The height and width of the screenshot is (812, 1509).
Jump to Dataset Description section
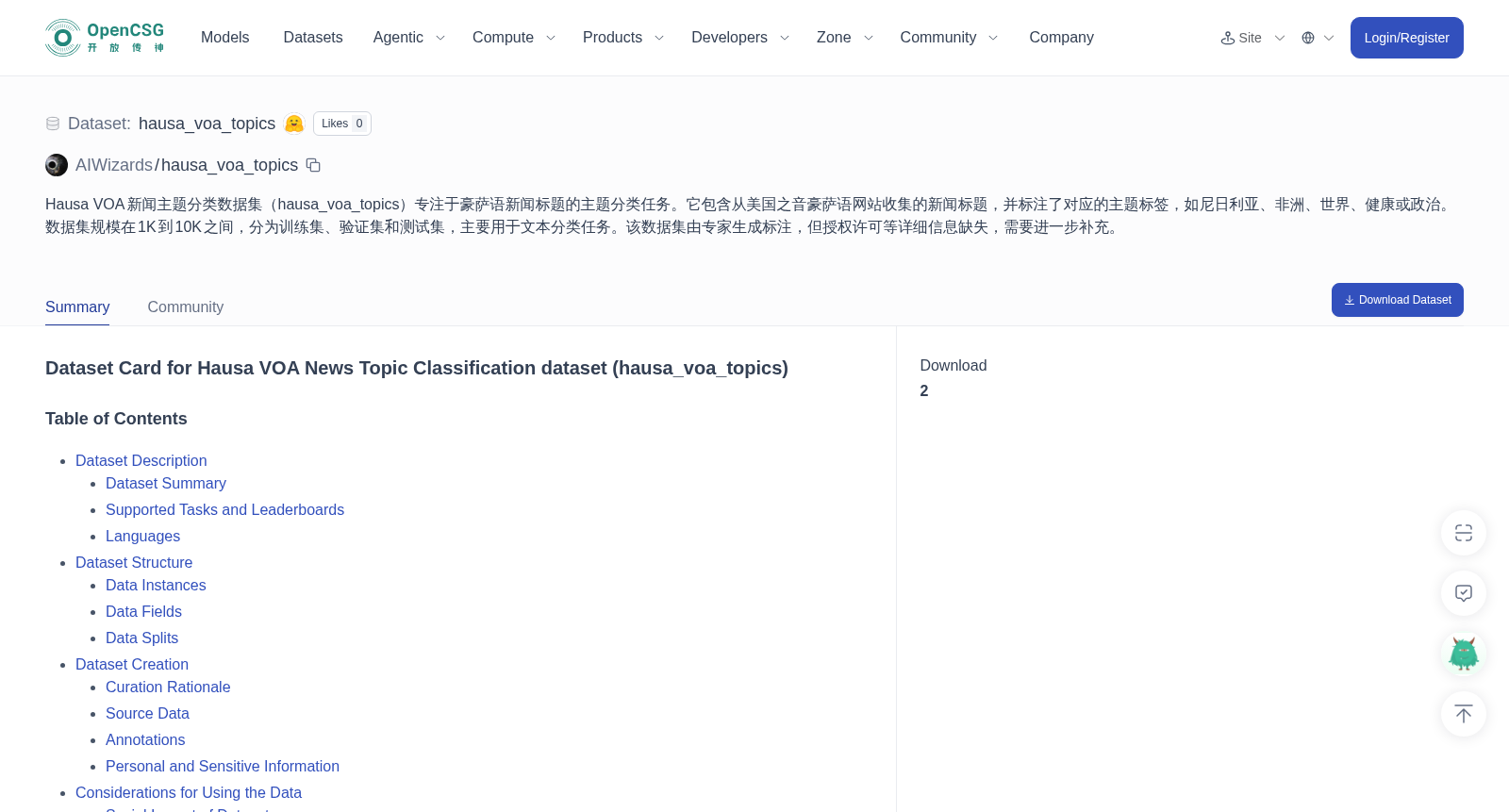click(x=141, y=461)
